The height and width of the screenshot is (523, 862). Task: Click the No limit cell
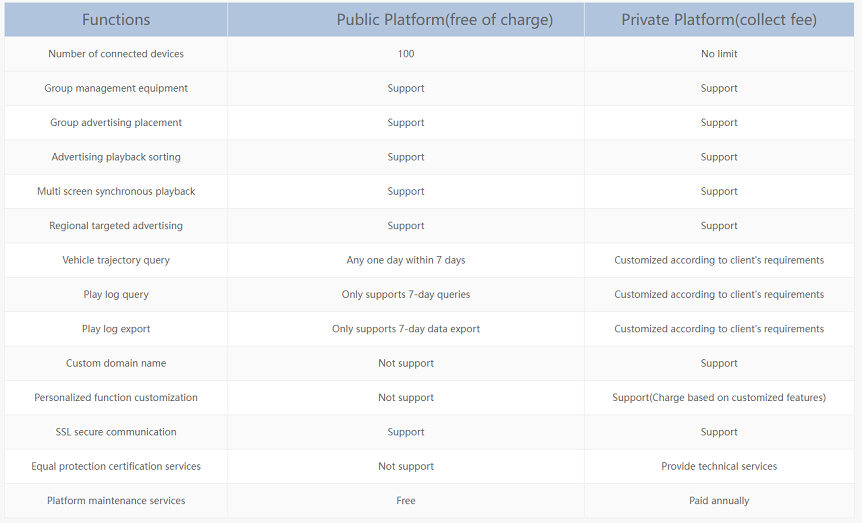click(x=719, y=54)
